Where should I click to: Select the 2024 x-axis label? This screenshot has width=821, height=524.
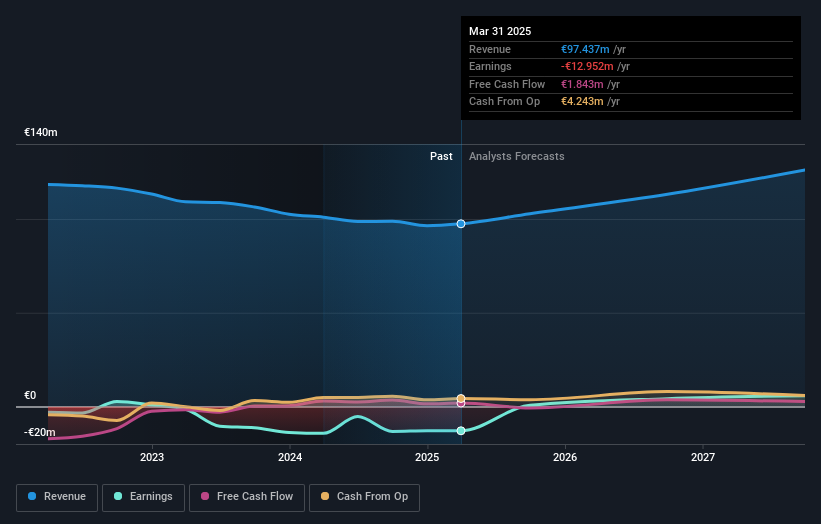coord(290,457)
